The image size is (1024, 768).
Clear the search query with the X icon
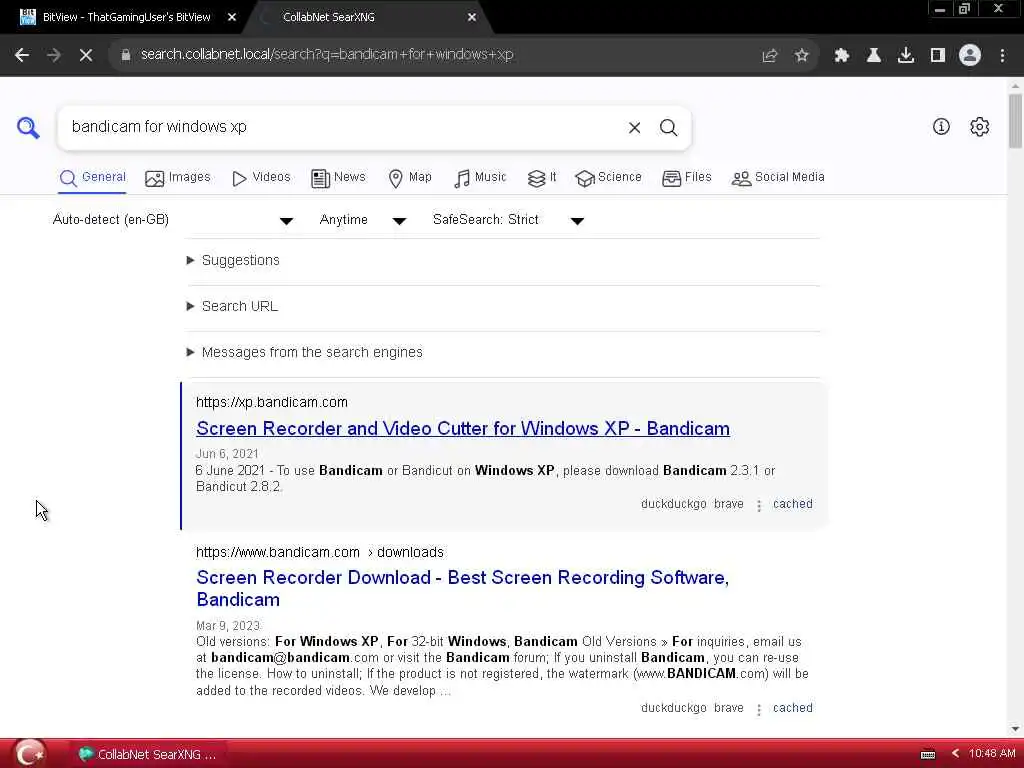(634, 128)
